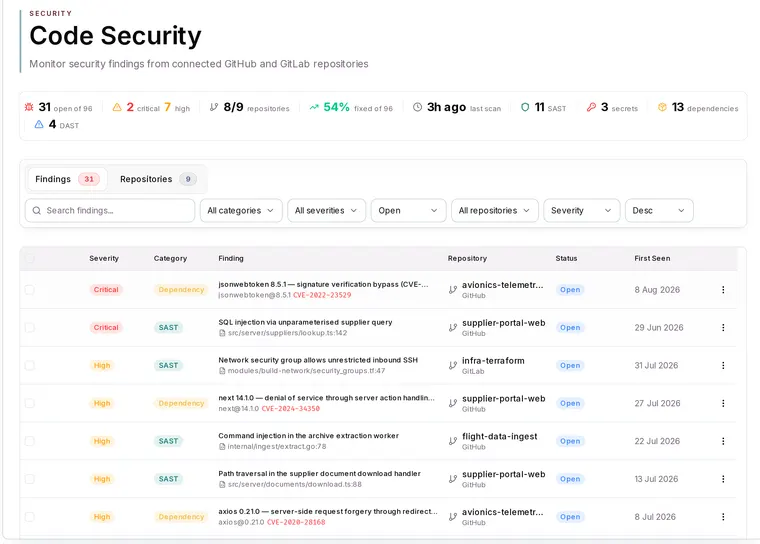Open the SQL injection via unparameterised supplier query finding

click(305, 322)
